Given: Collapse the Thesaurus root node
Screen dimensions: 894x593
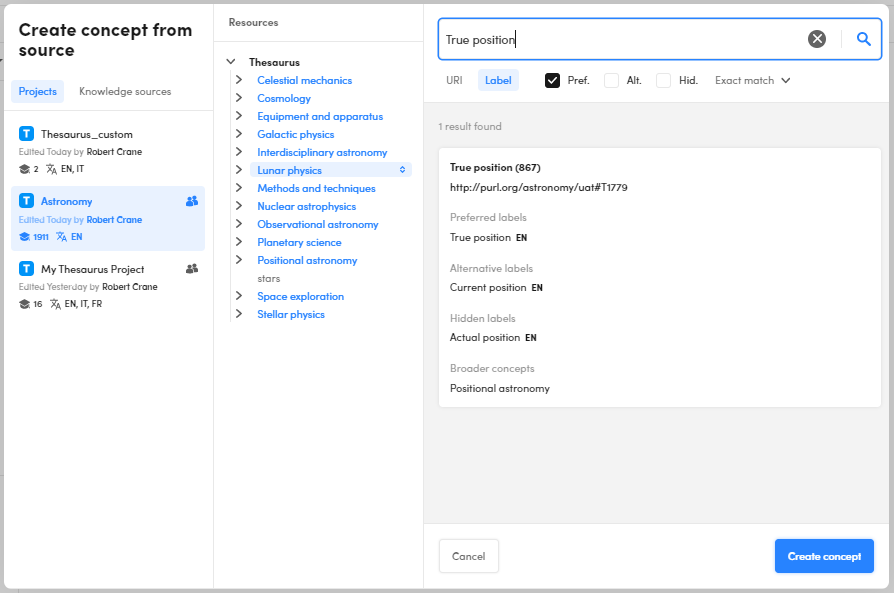Looking at the screenshot, I should (231, 62).
